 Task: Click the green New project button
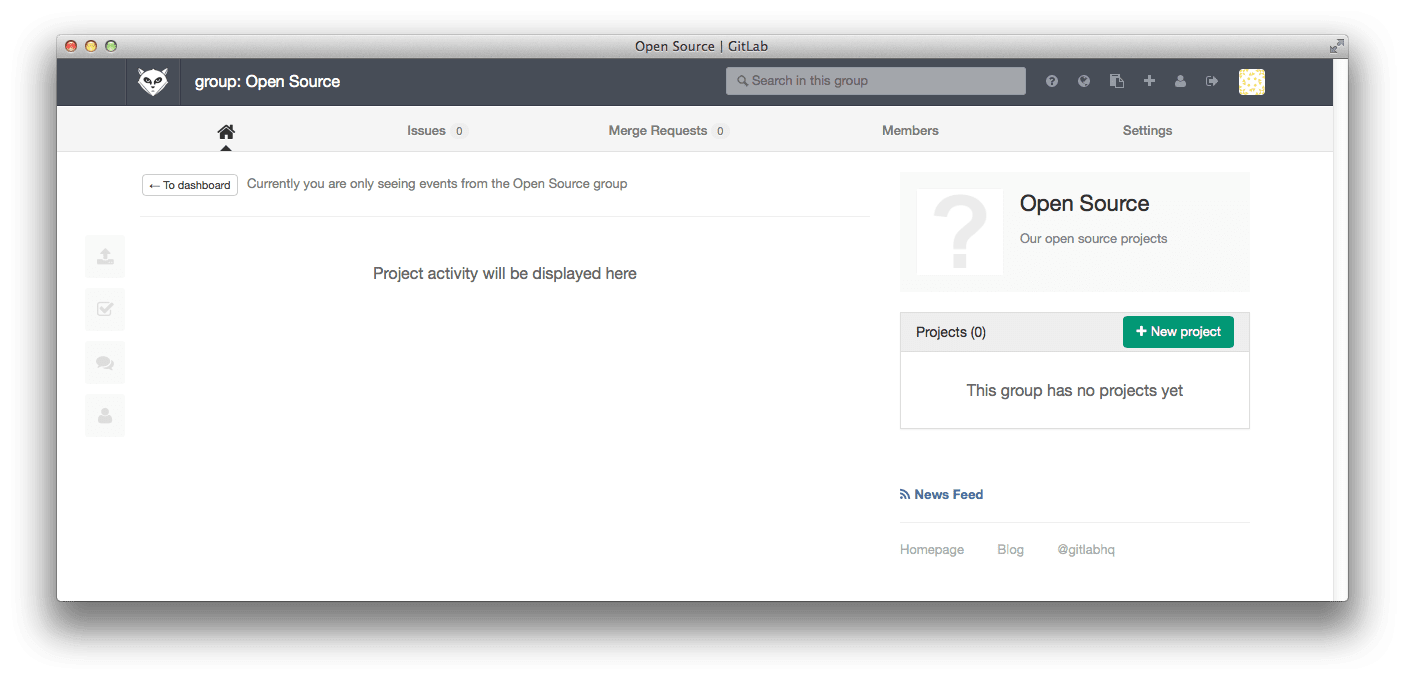1178,332
